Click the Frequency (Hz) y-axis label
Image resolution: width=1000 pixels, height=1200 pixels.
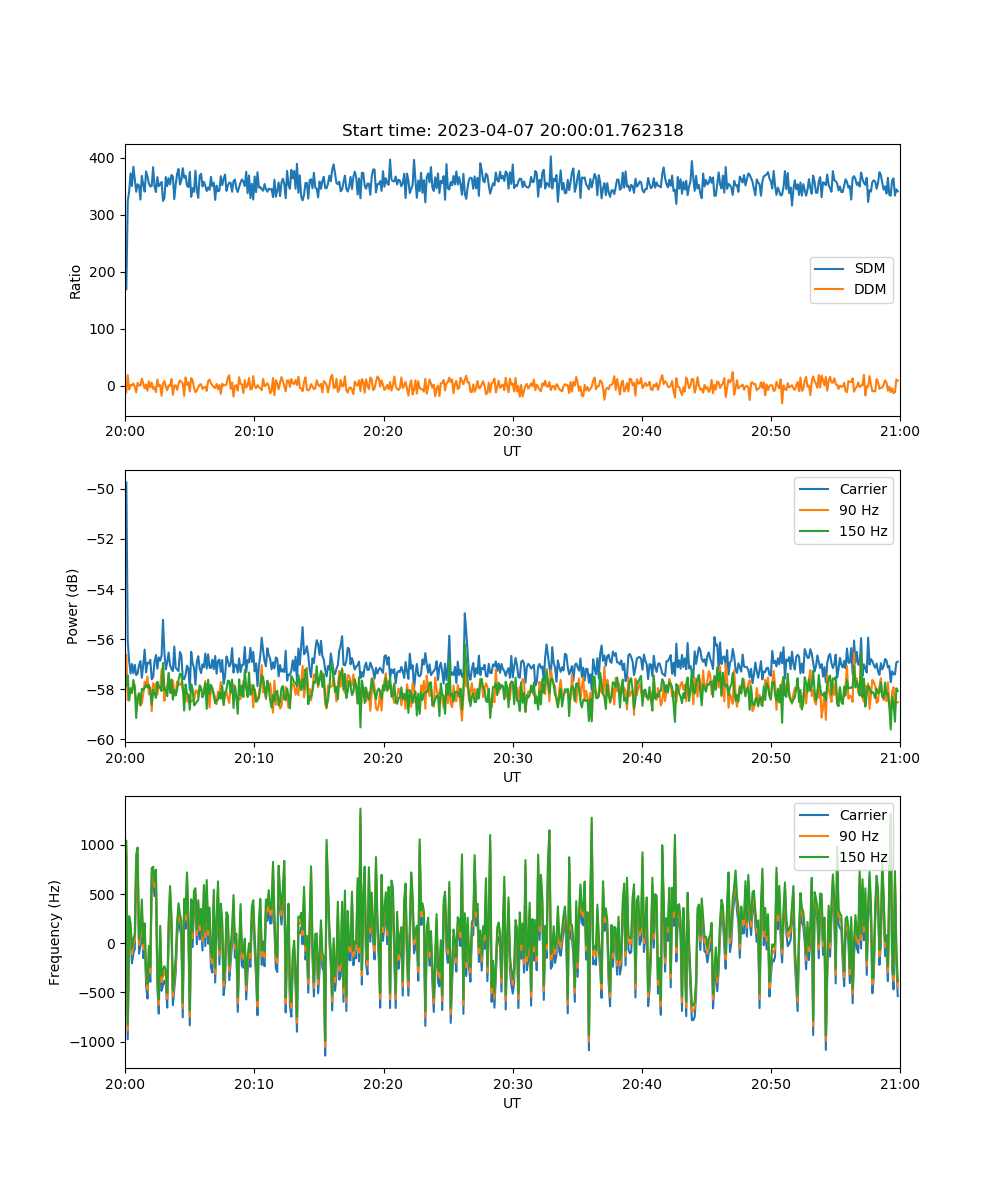pos(56,932)
